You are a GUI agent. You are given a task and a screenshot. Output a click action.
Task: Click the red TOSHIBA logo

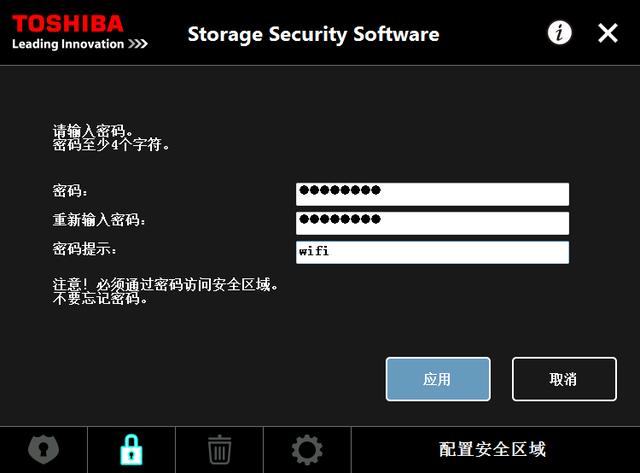coord(68,22)
